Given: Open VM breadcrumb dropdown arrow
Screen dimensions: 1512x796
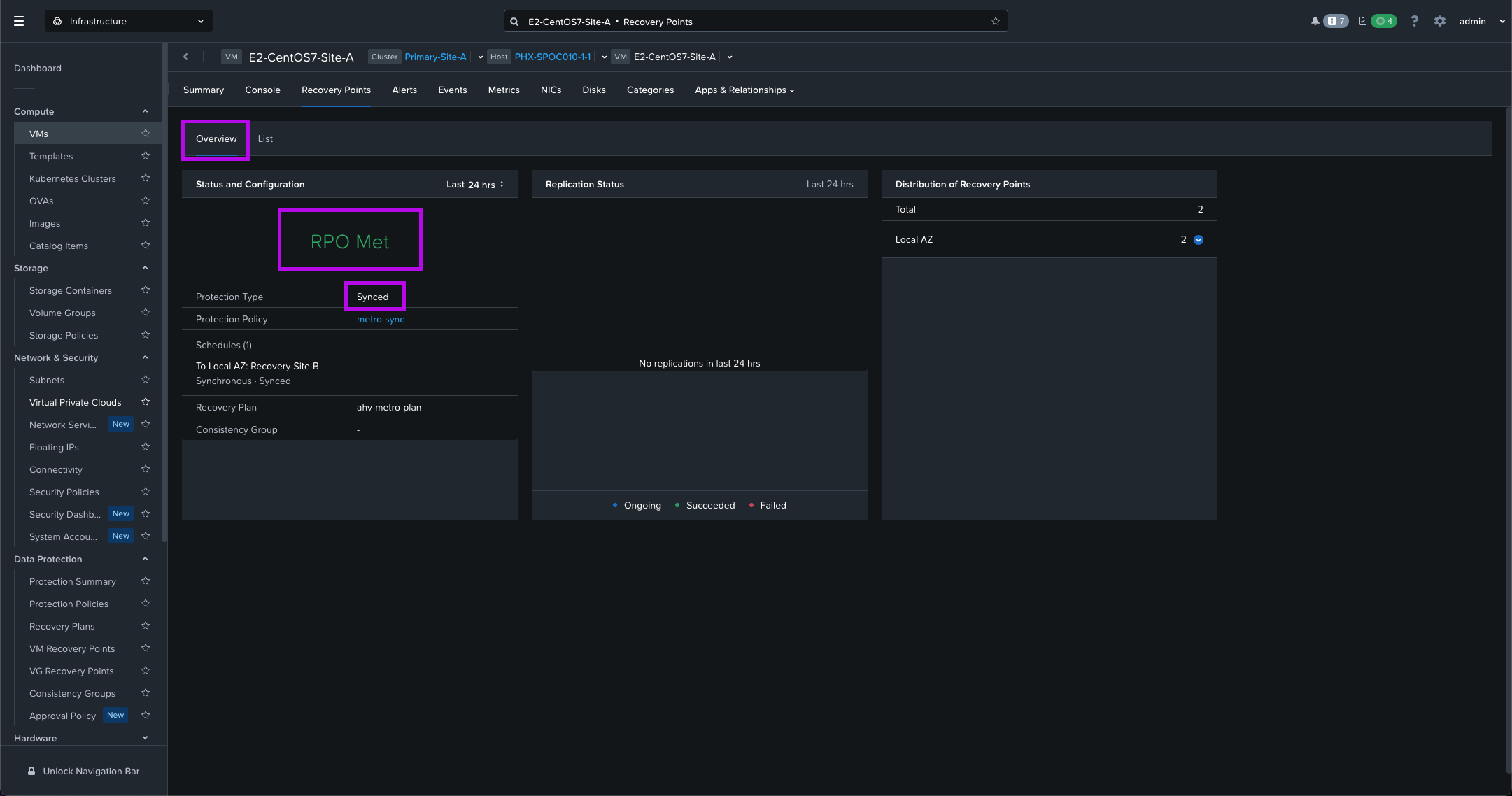Looking at the screenshot, I should (x=730, y=57).
